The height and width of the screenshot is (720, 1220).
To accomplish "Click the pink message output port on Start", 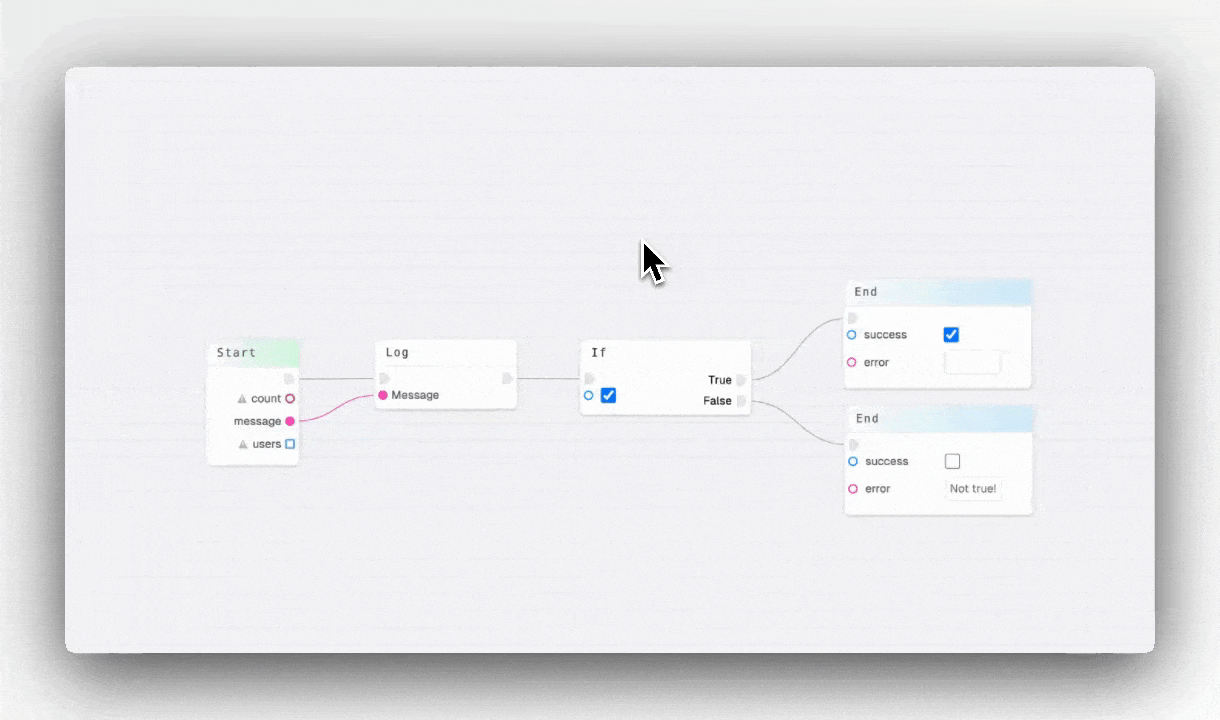I will coord(289,421).
